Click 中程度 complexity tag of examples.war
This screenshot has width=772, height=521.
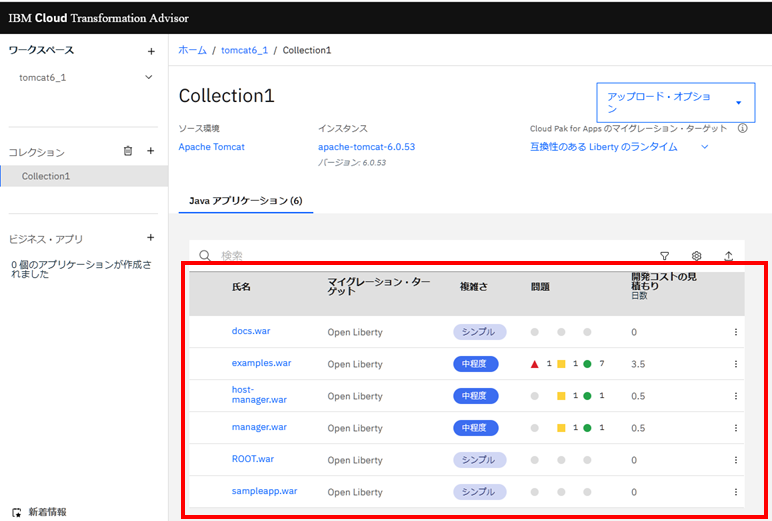pyautogui.click(x=476, y=364)
